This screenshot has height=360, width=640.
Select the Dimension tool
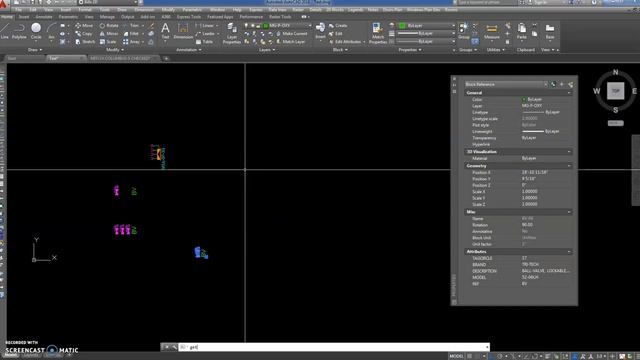click(x=183, y=31)
